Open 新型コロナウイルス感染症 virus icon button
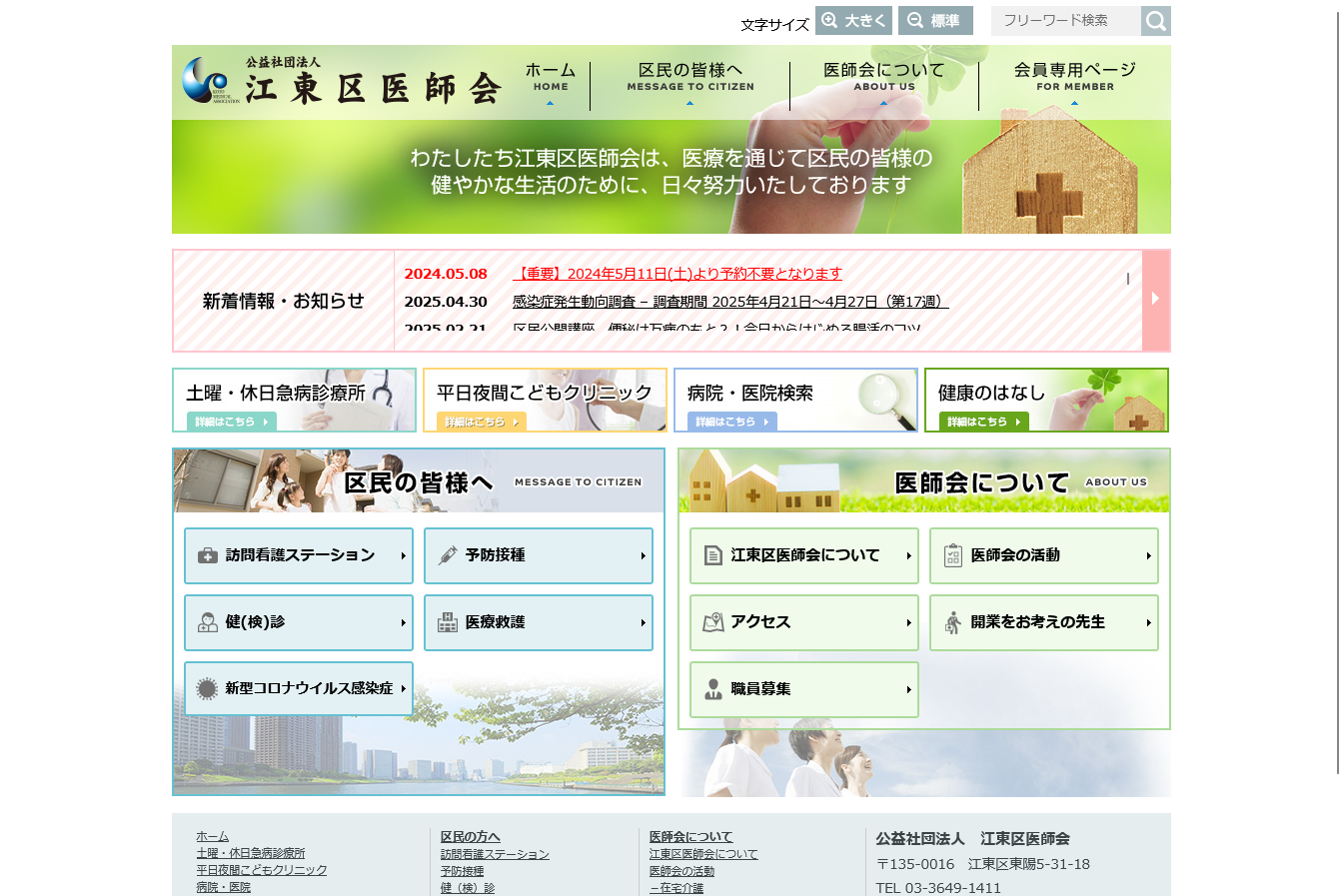 (x=298, y=688)
